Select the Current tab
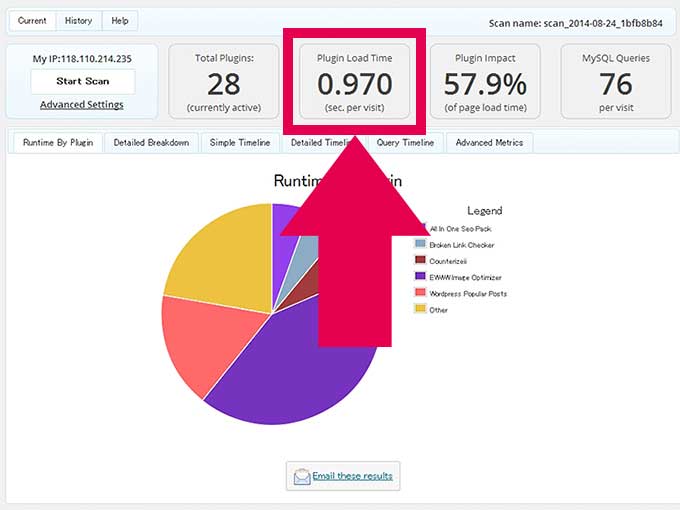 32,21
